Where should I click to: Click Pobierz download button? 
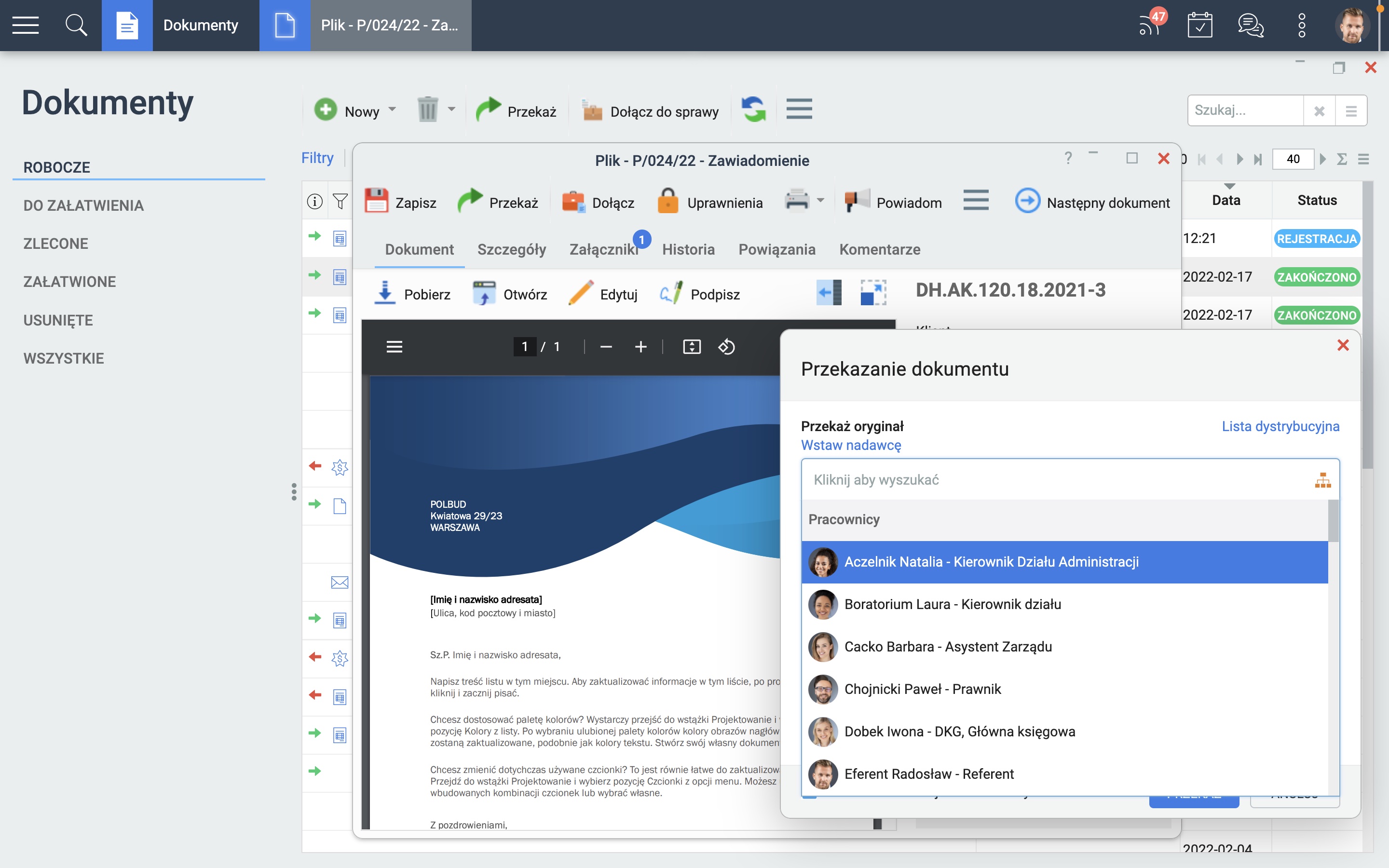pyautogui.click(x=412, y=293)
